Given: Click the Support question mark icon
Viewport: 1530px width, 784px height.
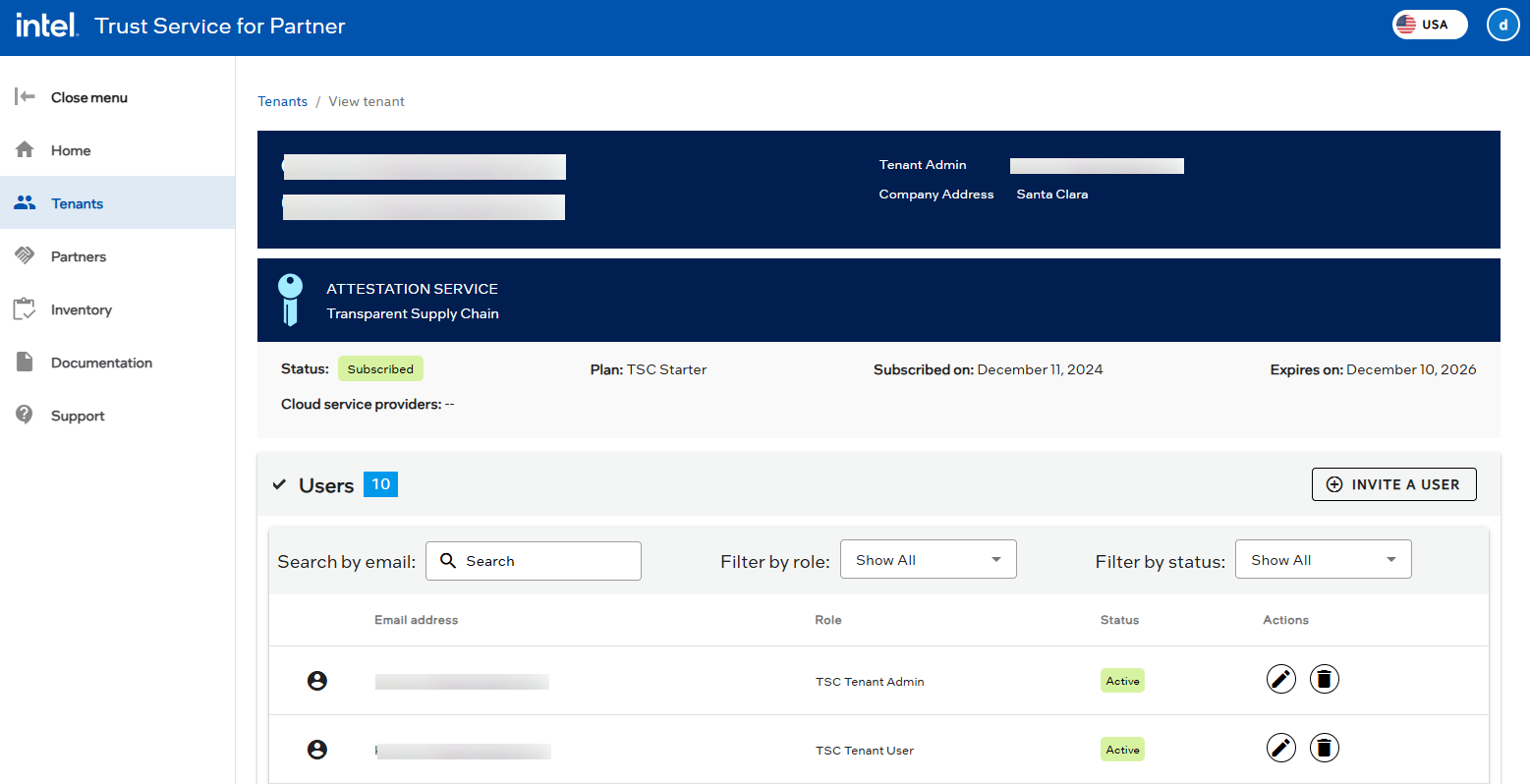Looking at the screenshot, I should (25, 415).
